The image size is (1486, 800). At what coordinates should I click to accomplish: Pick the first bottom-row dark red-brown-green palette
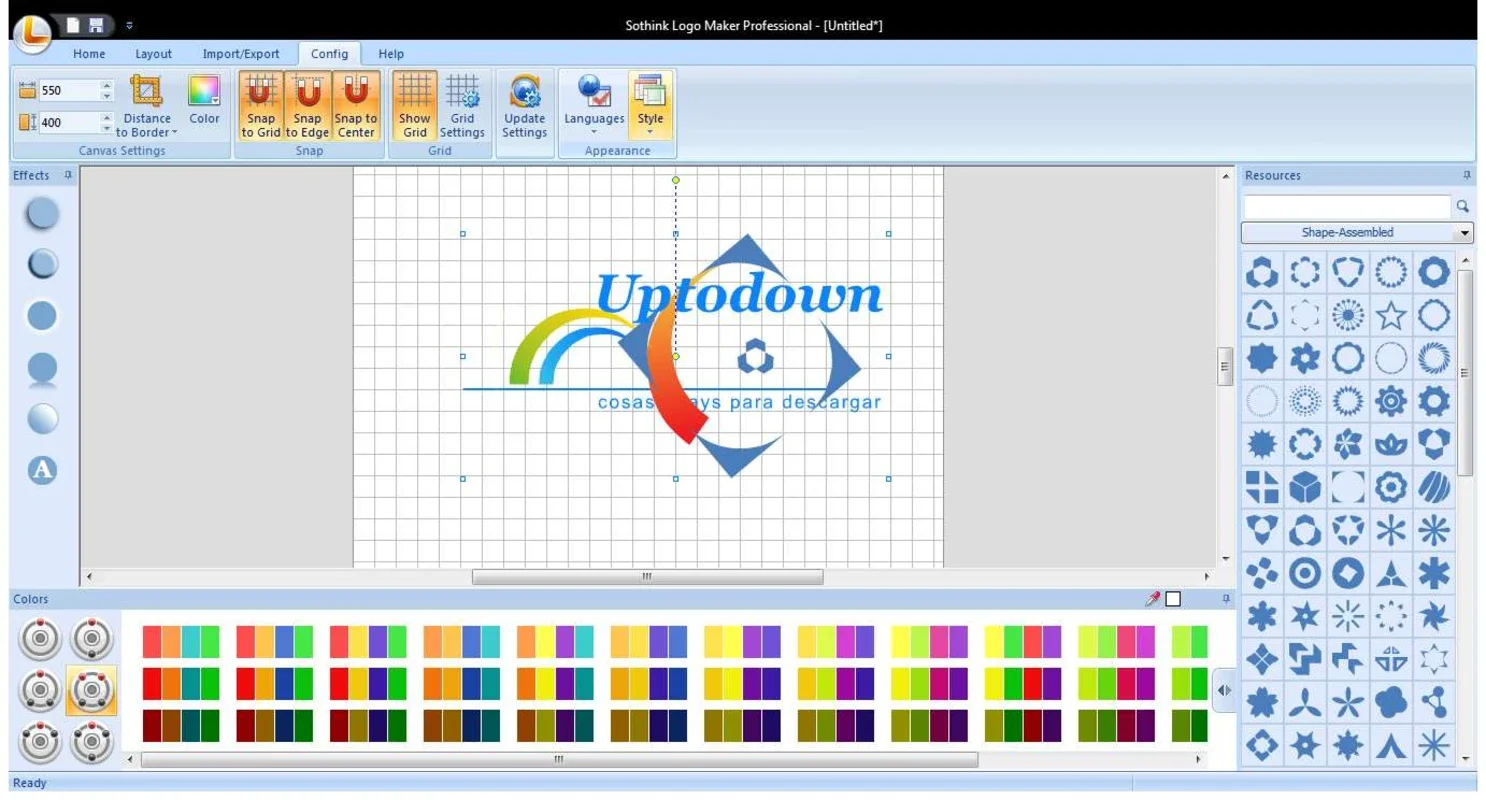[x=181, y=726]
